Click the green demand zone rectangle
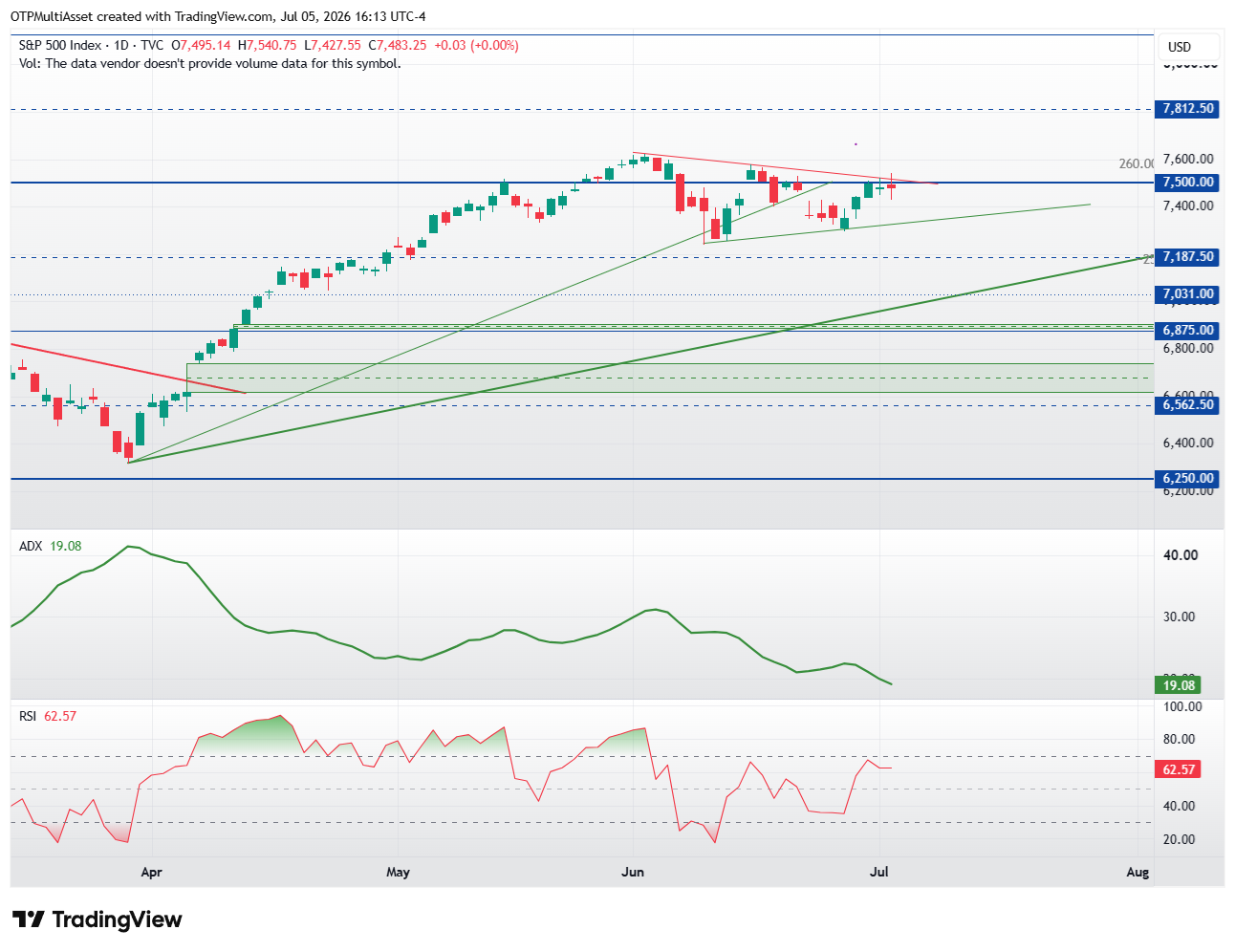The width and height of the screenshot is (1235, 952). click(x=669, y=378)
